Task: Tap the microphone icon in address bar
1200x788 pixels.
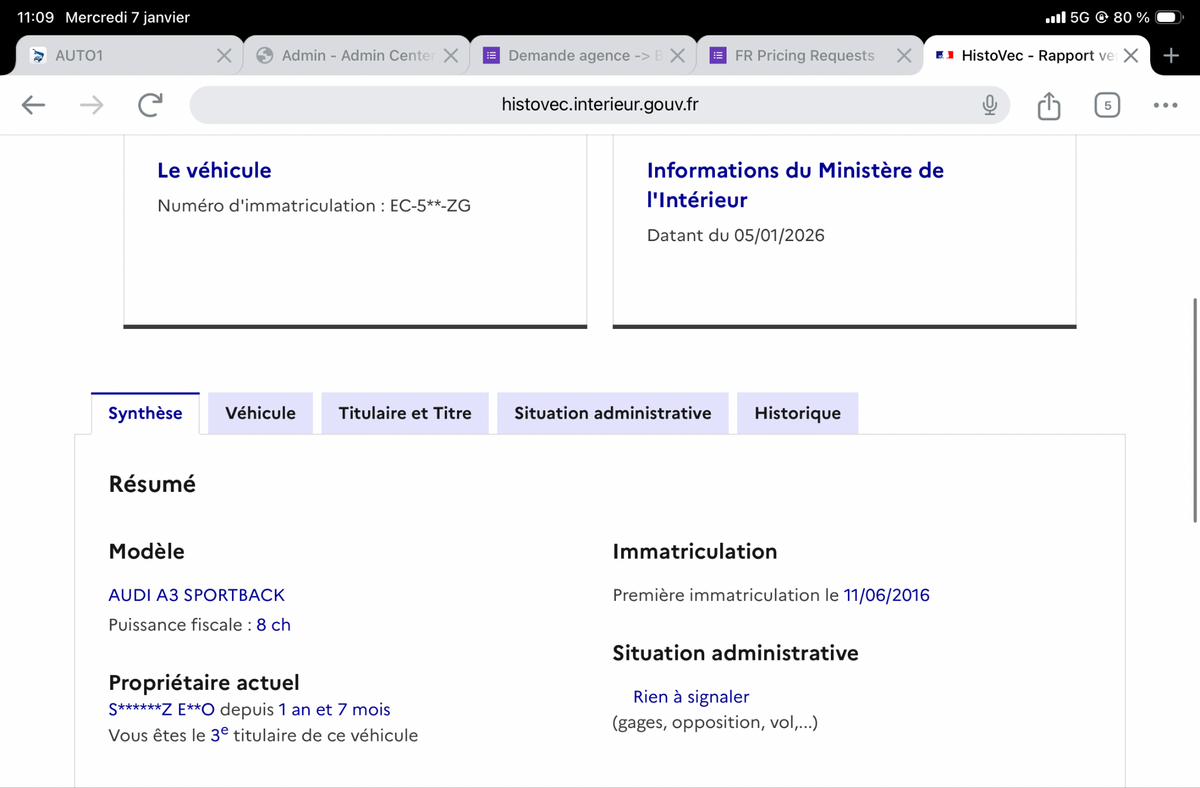Action: pos(989,105)
